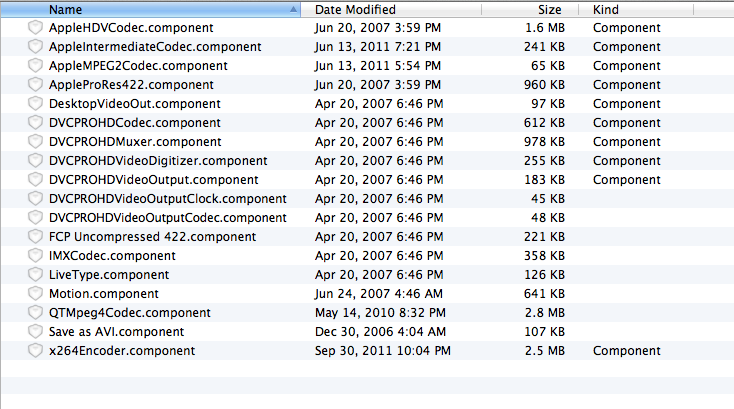Image resolution: width=734 pixels, height=409 pixels.
Task: Select AppleMPEG2Codec.component file
Action: pyautogui.click(x=138, y=66)
